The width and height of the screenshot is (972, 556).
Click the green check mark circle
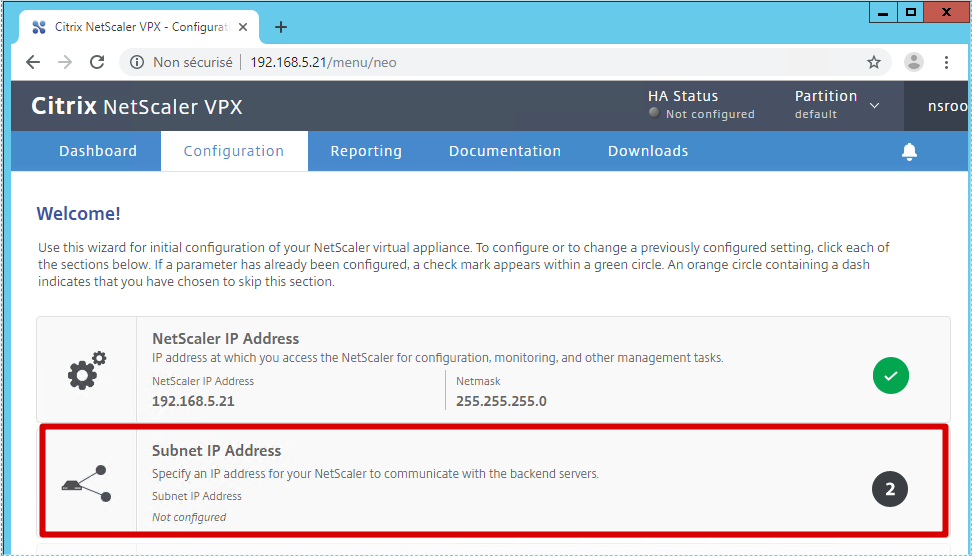pyautogui.click(x=891, y=376)
